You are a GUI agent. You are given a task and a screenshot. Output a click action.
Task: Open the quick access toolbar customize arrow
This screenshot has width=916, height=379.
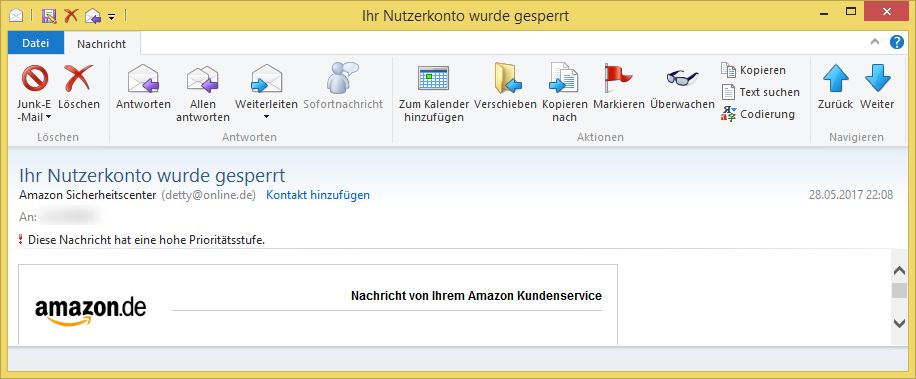tap(112, 16)
